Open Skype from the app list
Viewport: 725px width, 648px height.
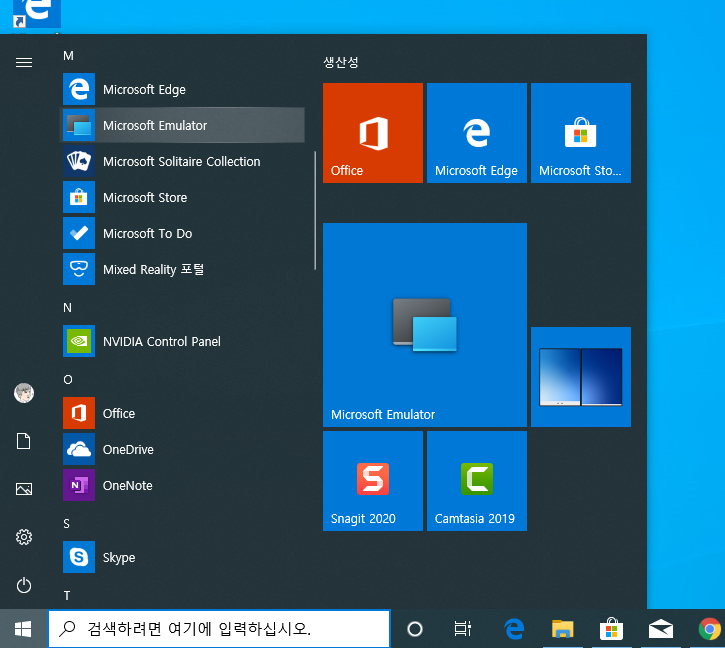183,557
